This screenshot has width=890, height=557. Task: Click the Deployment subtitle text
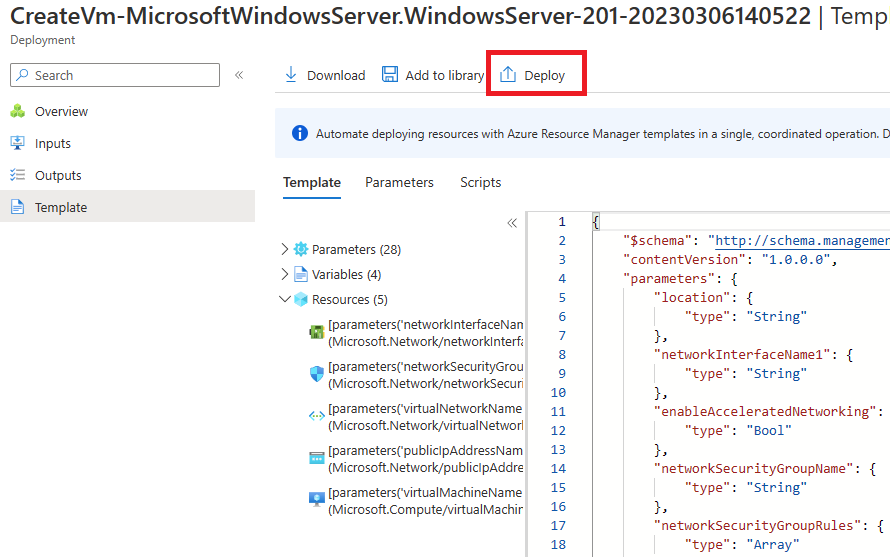coord(43,40)
